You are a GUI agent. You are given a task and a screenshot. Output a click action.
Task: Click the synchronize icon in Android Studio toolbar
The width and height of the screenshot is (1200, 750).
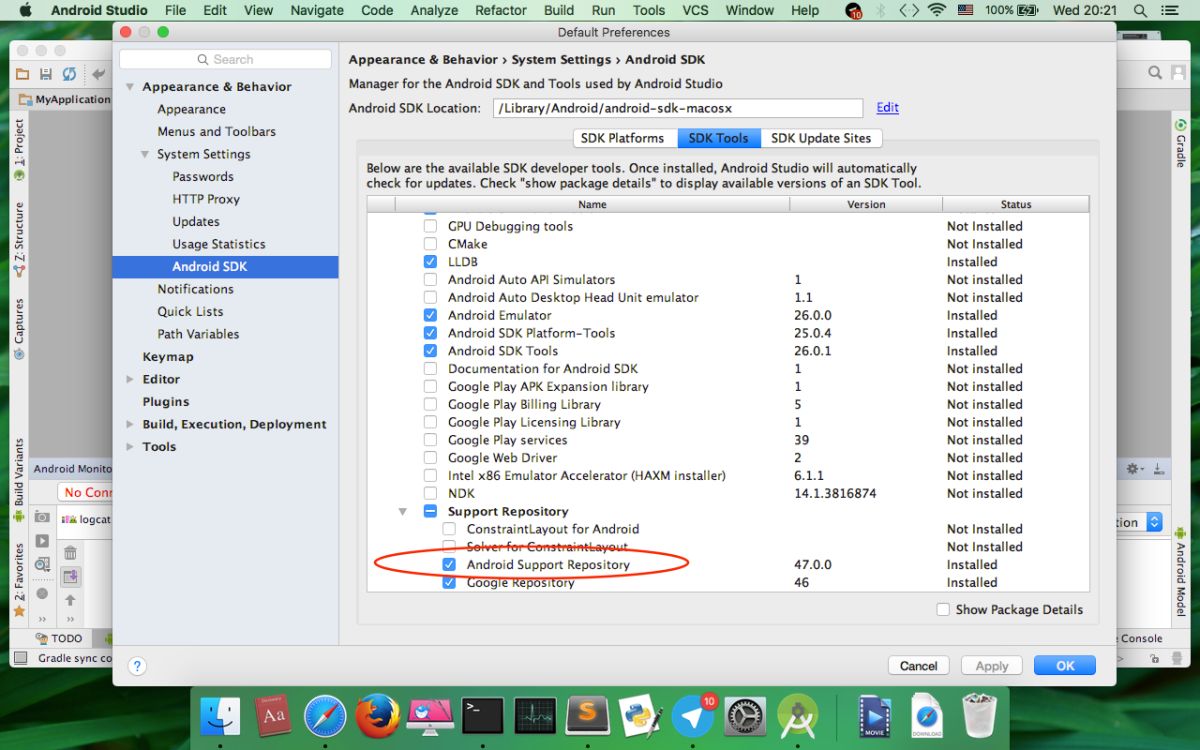click(69, 74)
